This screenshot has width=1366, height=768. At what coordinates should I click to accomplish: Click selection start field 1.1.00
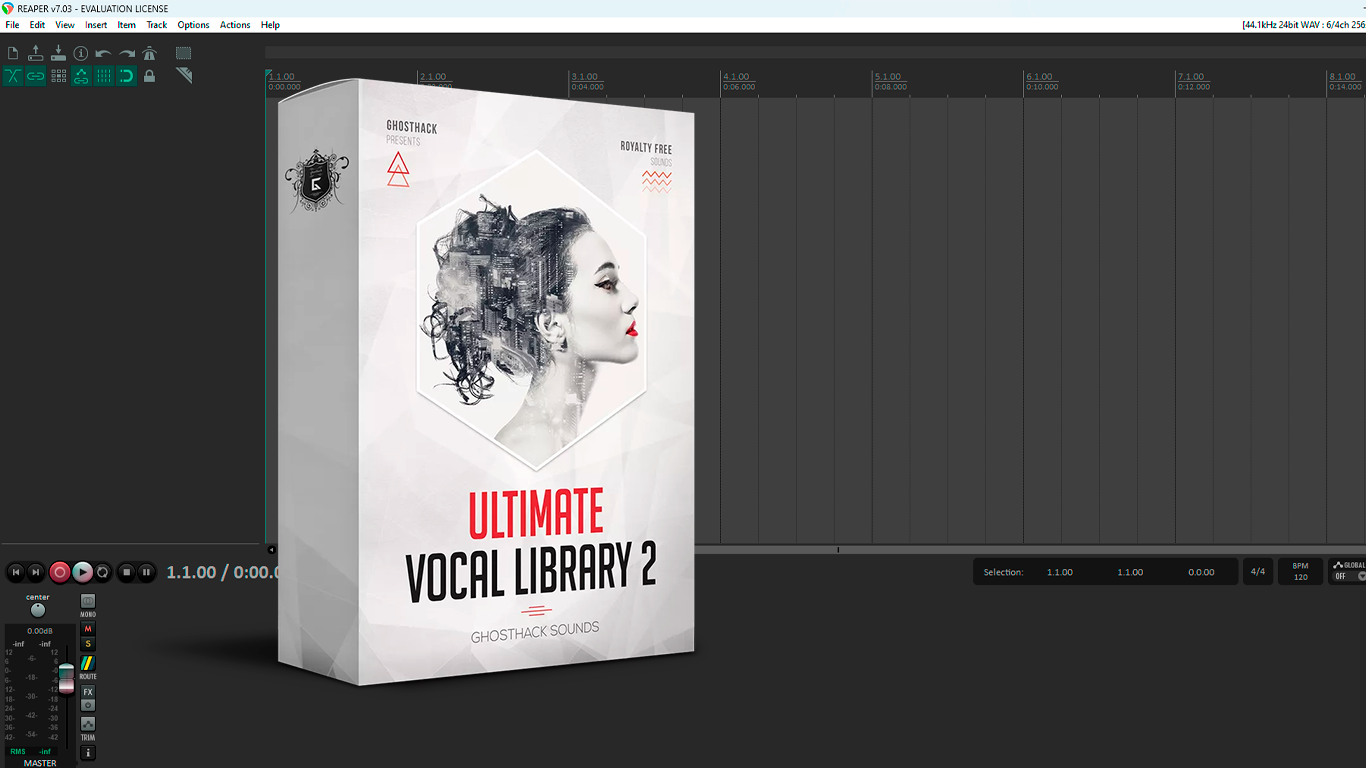pos(1060,572)
